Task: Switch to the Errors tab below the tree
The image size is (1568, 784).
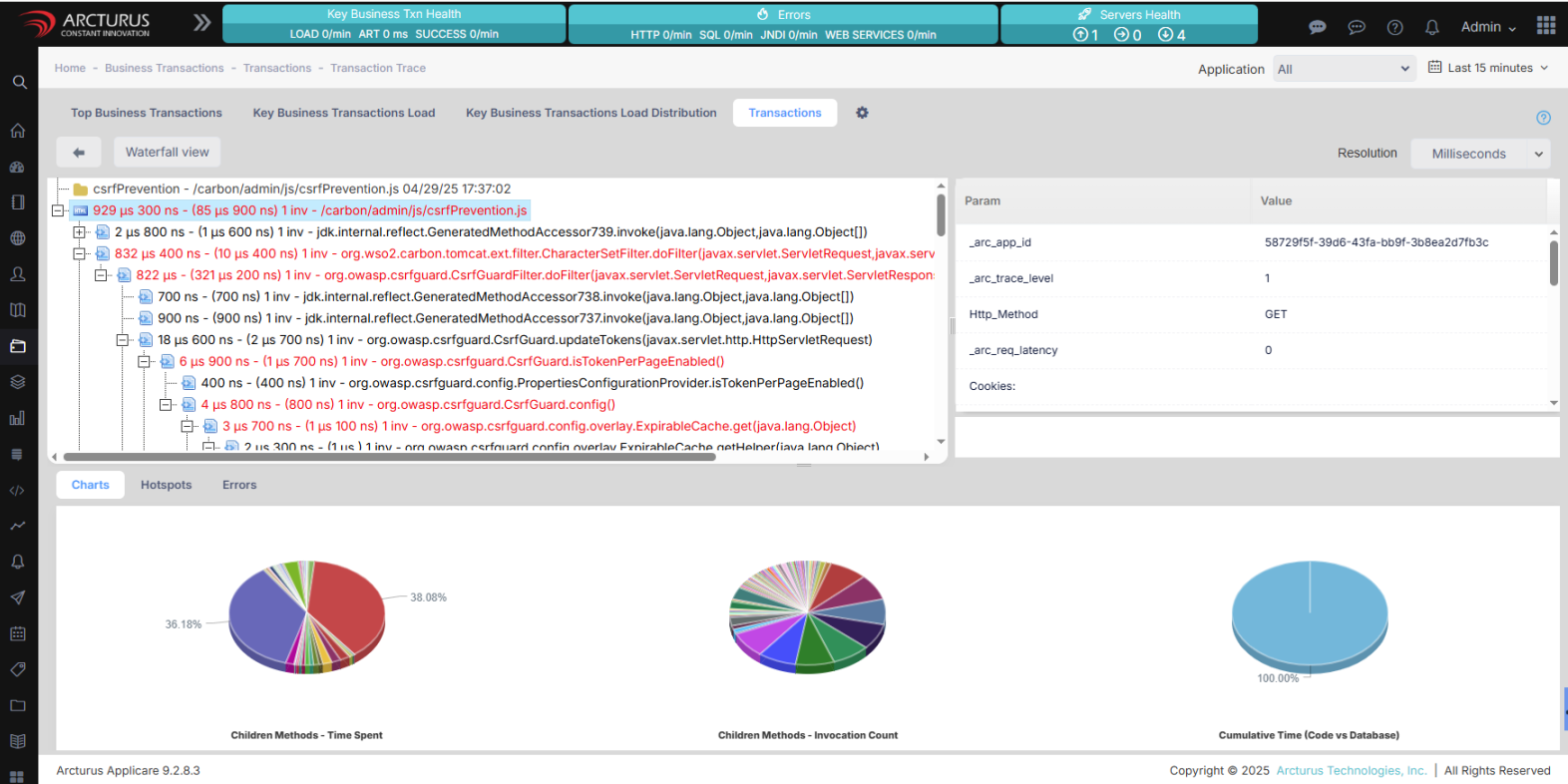Action: click(x=239, y=485)
